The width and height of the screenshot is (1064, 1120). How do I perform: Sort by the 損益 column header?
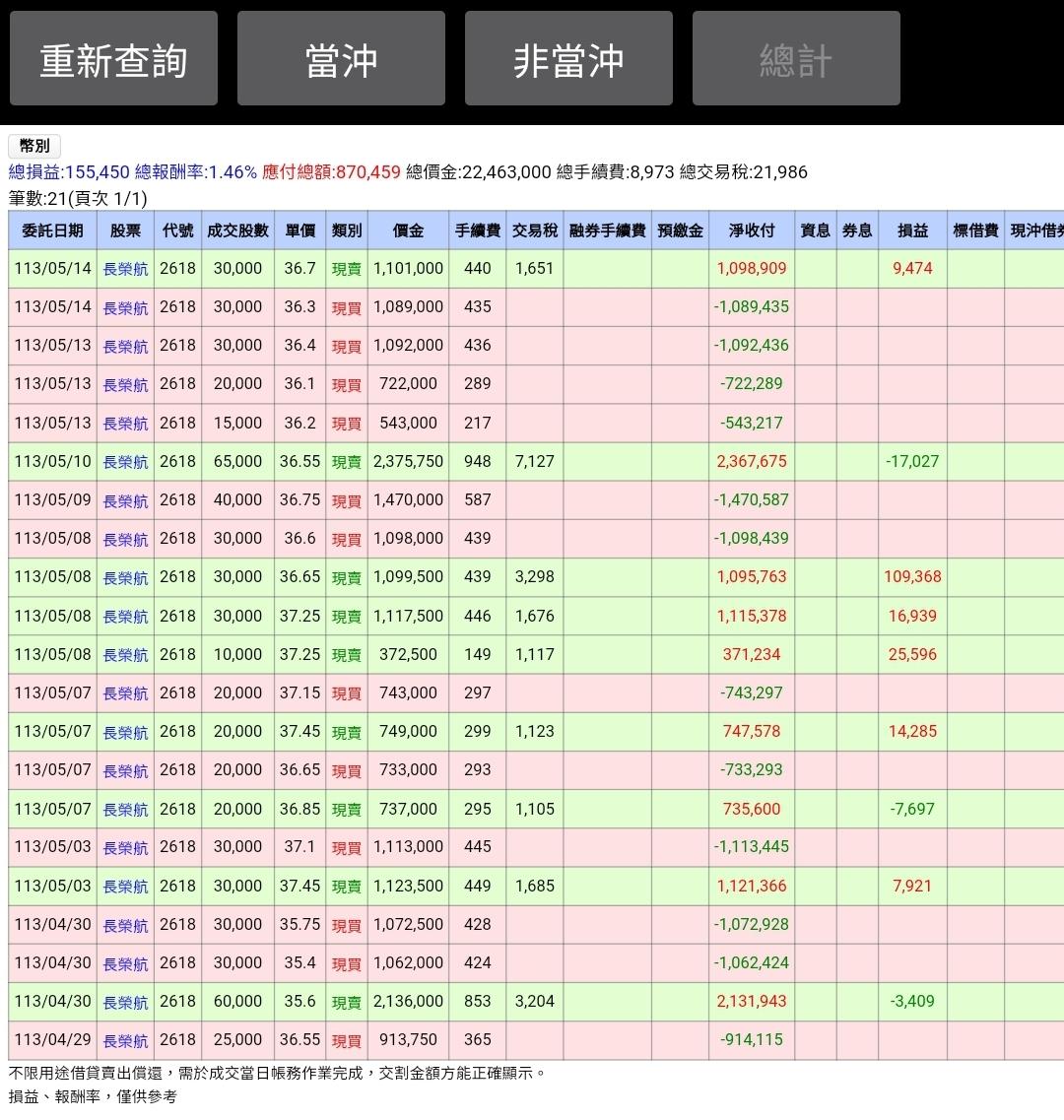pos(912,231)
